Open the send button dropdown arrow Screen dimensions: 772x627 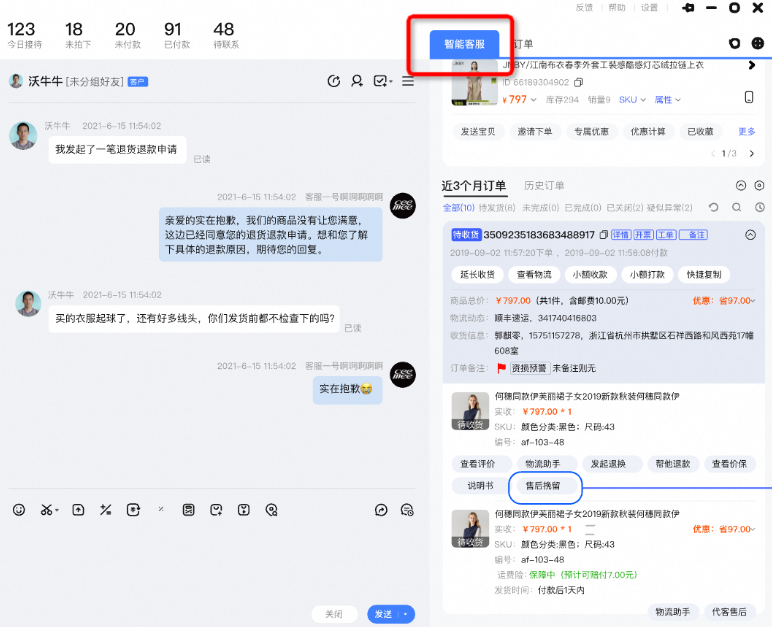point(406,614)
